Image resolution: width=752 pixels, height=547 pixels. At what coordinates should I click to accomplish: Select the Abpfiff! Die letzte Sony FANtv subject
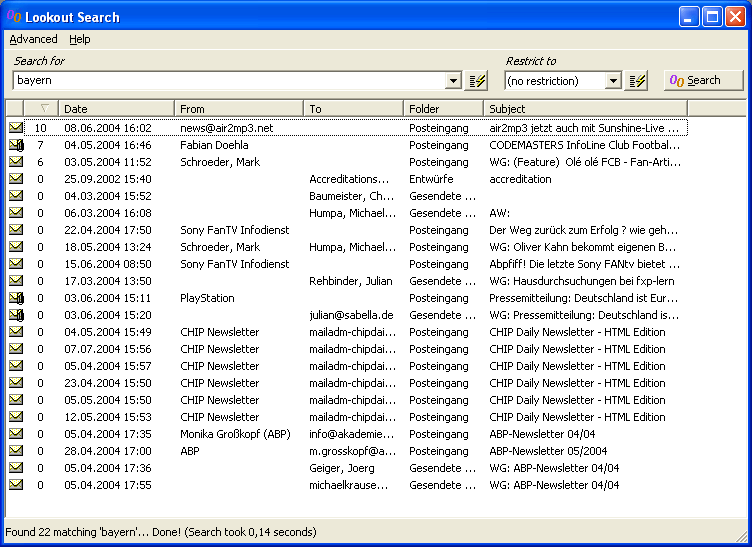(584, 264)
